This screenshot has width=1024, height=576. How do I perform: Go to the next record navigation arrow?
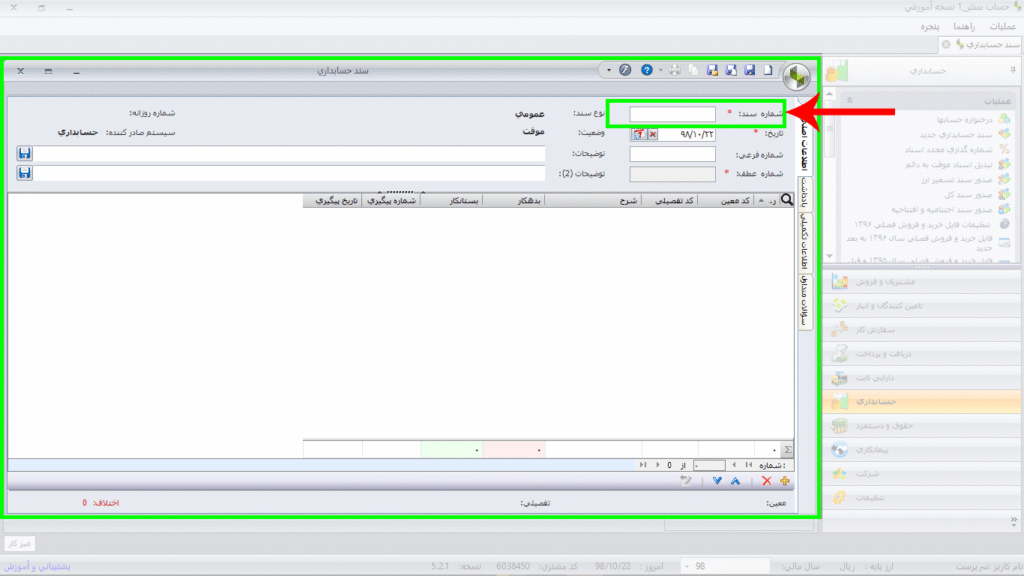pyautogui.click(x=658, y=465)
